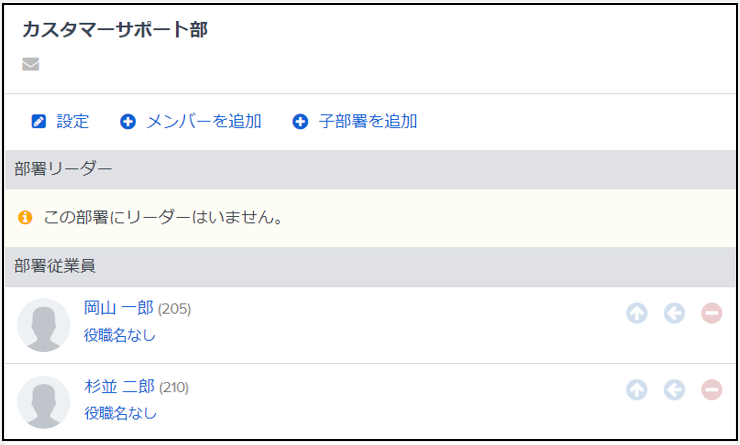Click the pencil edit icon beside 設定

click(39, 122)
